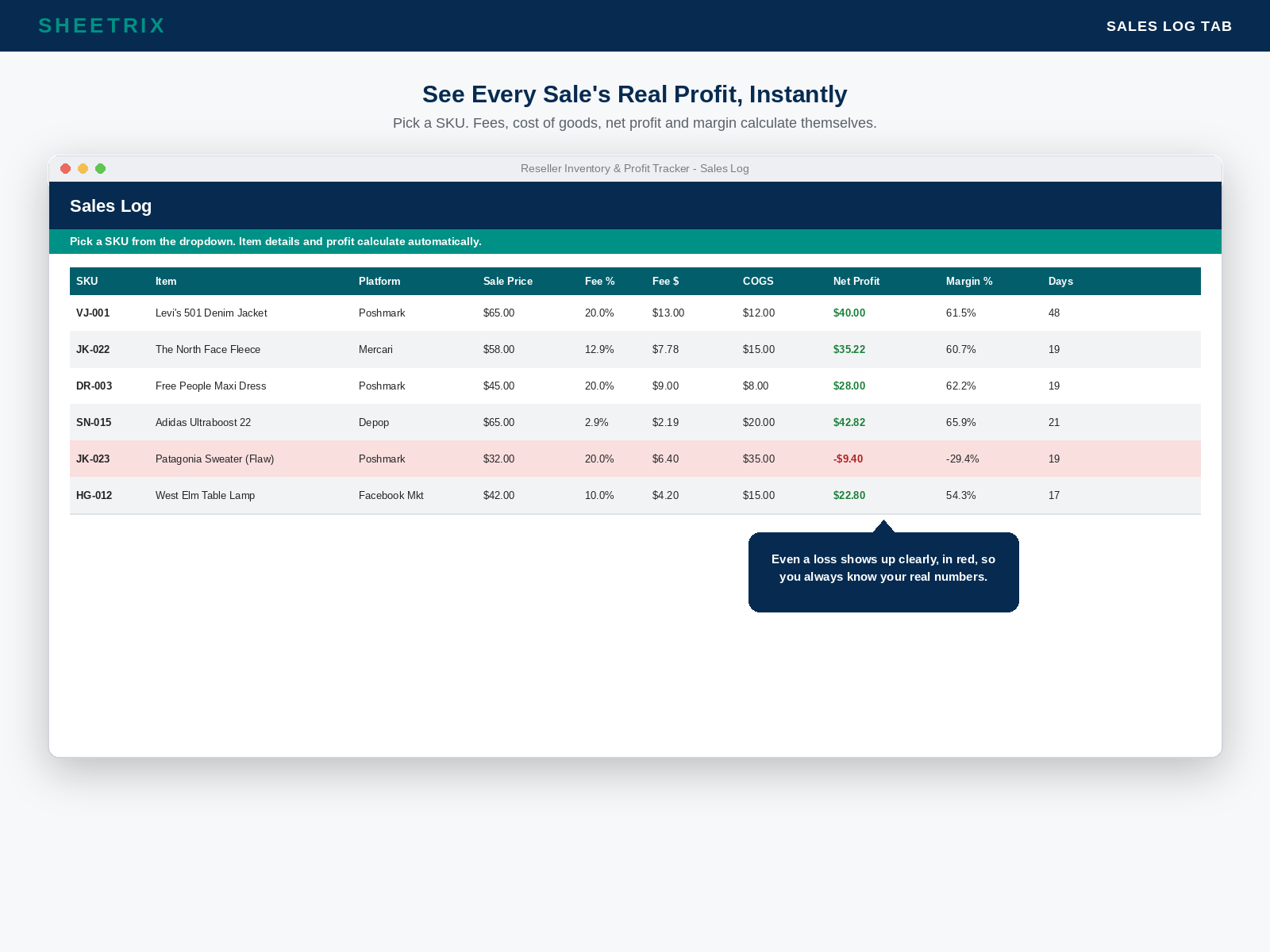Screen dimensions: 1270x952
Task: Click the 17 days cell
Action: (1054, 495)
